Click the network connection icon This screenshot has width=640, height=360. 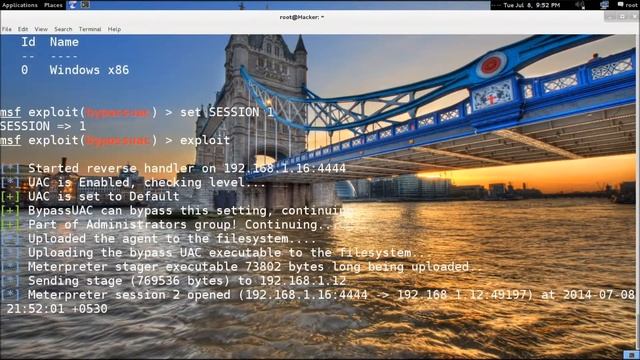pos(604,5)
